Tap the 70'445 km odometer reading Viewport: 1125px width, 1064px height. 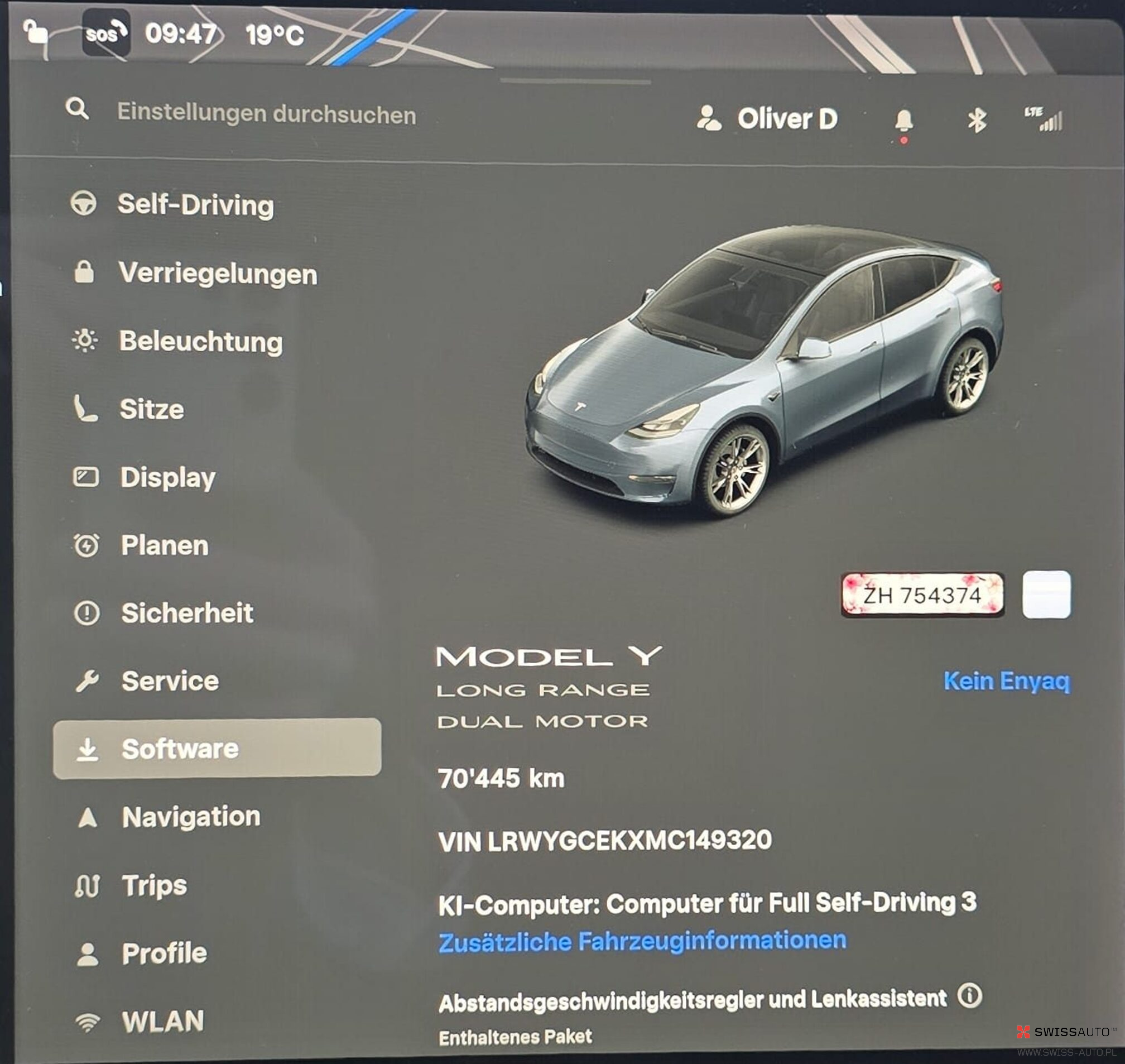click(501, 778)
